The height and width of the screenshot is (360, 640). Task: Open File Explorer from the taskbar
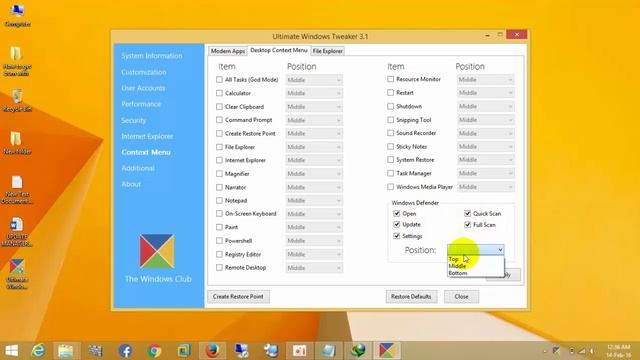click(x=65, y=350)
